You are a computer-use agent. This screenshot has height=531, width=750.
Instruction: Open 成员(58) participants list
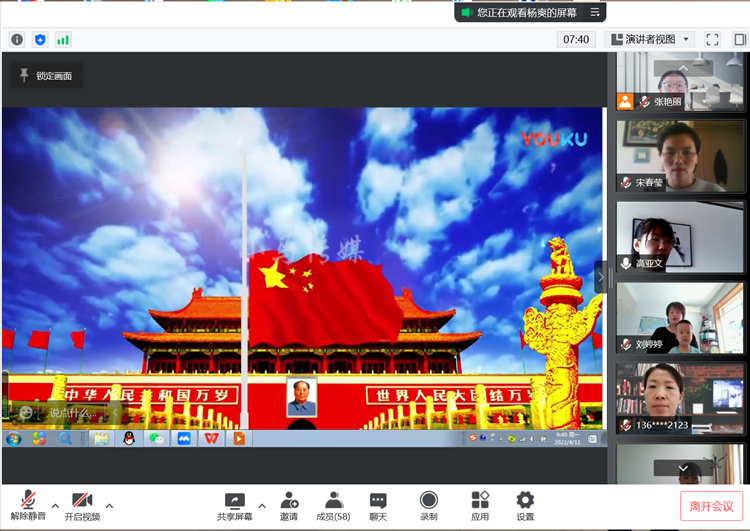point(333,506)
